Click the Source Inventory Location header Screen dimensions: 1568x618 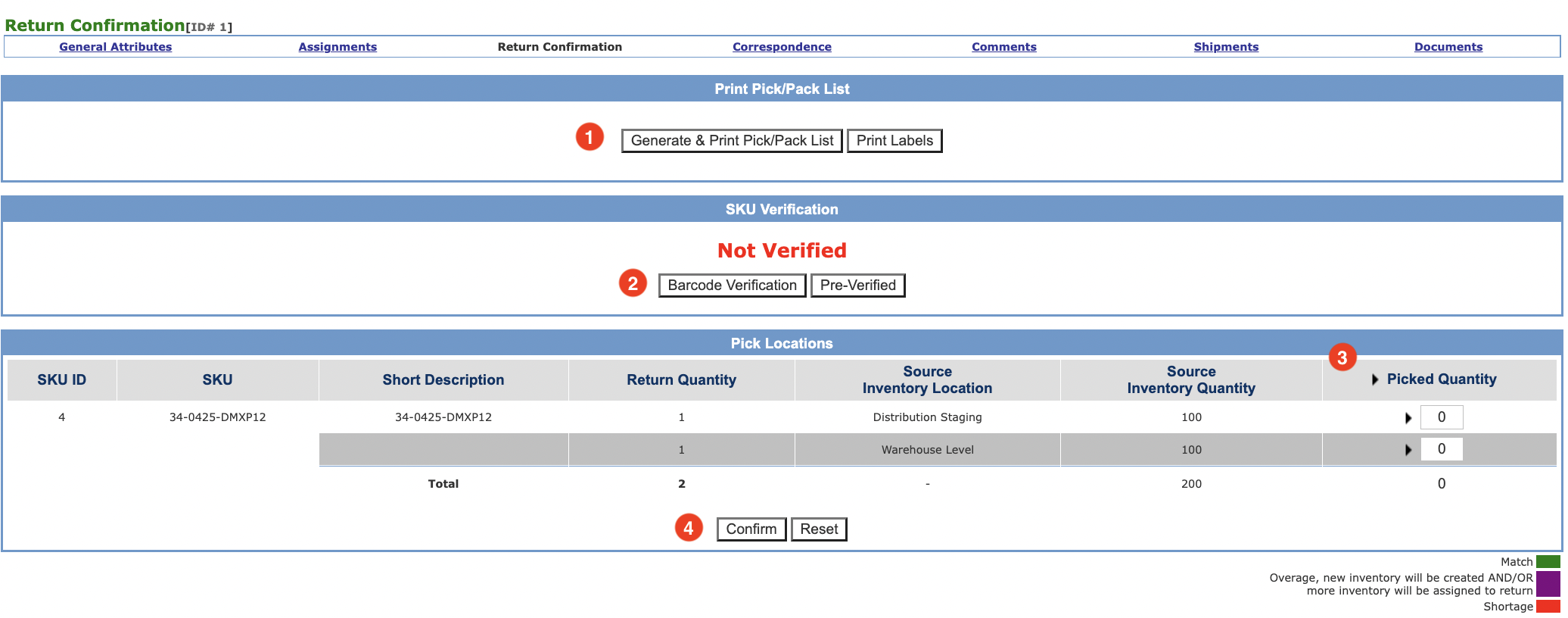(927, 380)
